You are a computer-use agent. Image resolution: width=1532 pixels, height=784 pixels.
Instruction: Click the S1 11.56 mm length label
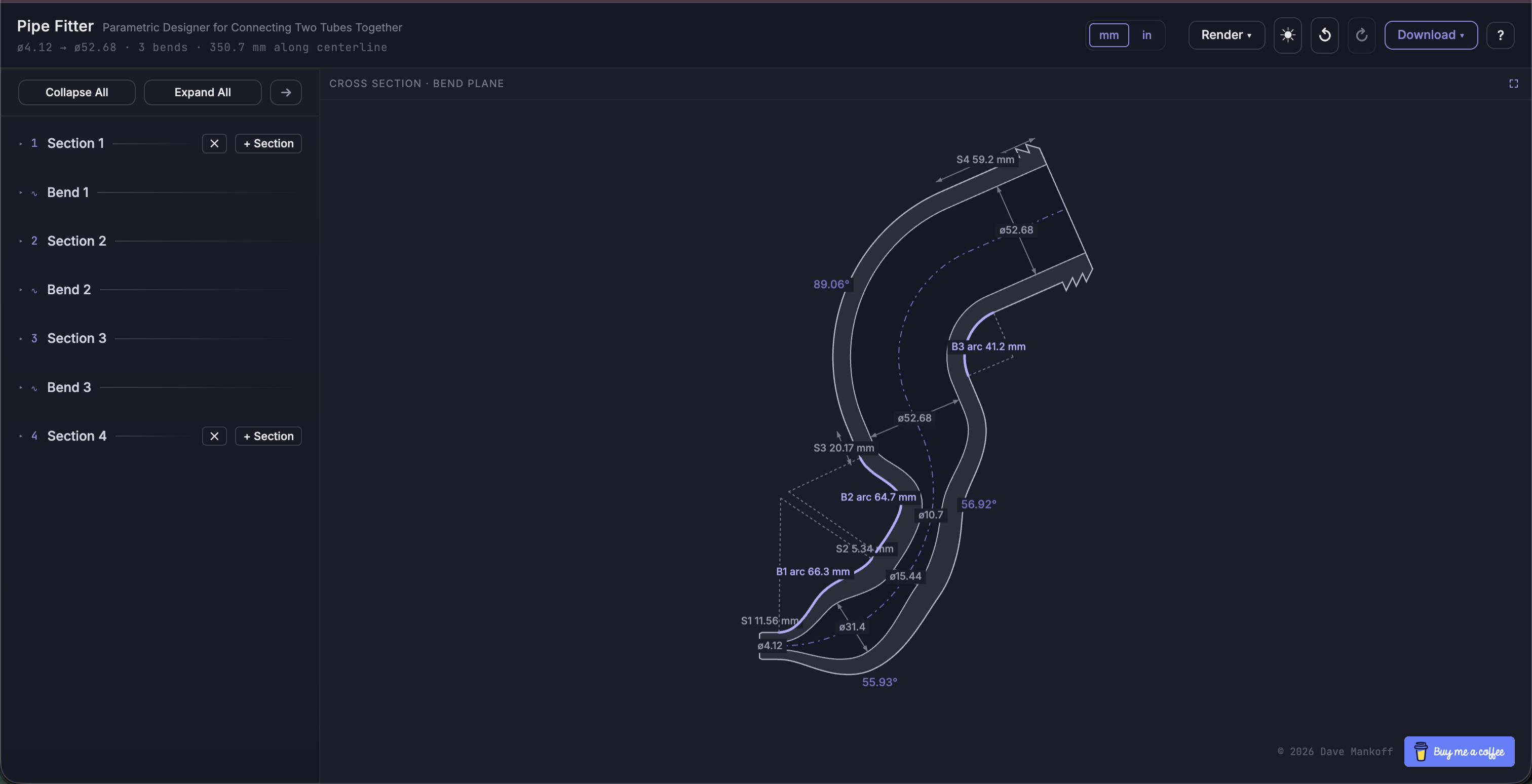770,620
